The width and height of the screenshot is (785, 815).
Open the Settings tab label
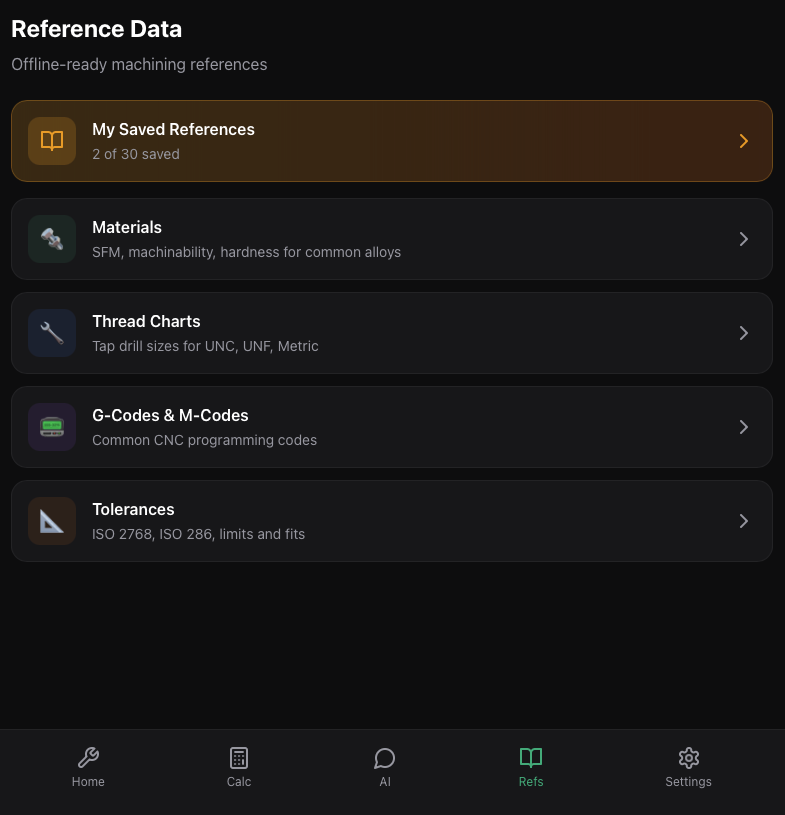coord(688,782)
